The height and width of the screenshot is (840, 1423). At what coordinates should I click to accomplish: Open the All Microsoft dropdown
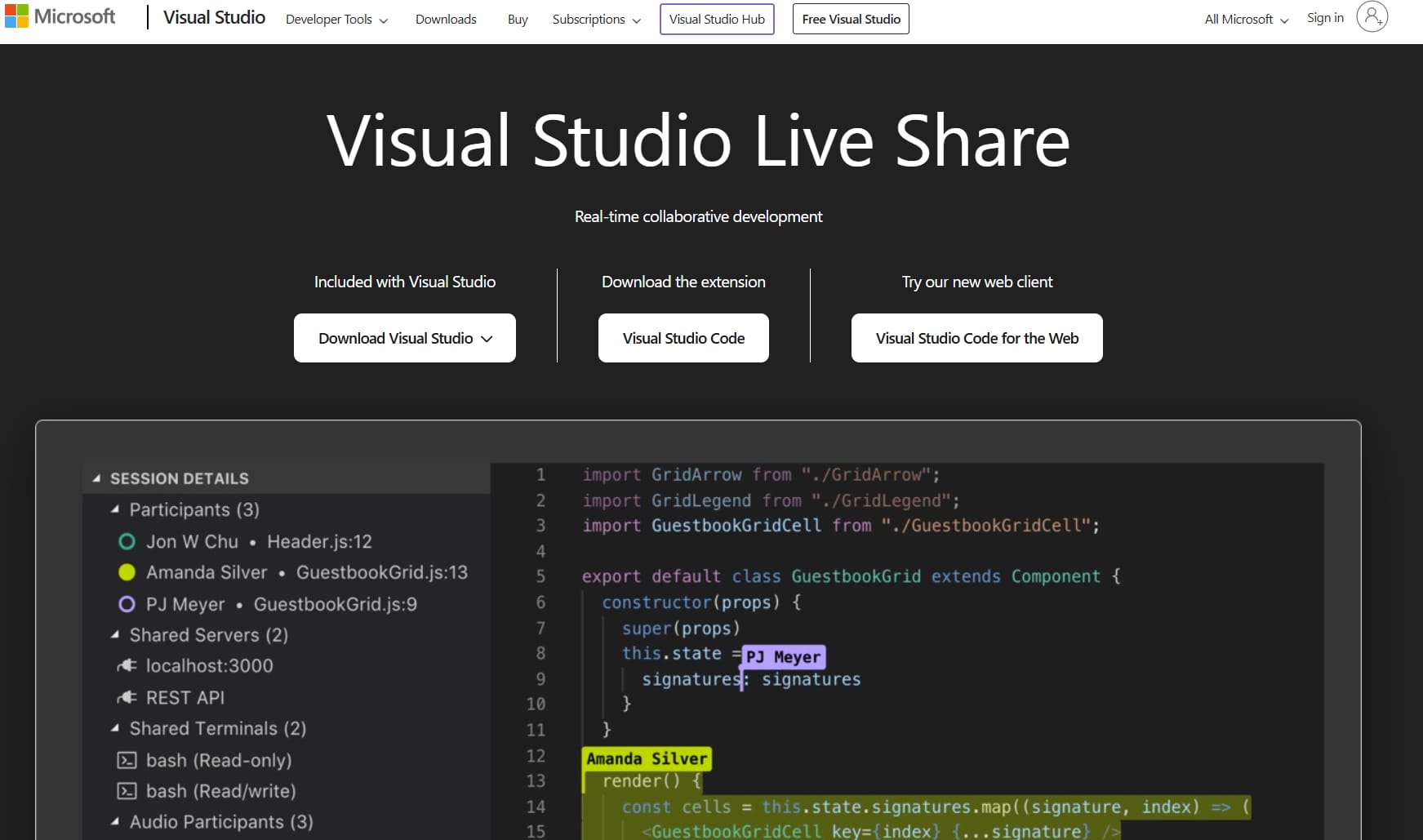pyautogui.click(x=1247, y=19)
